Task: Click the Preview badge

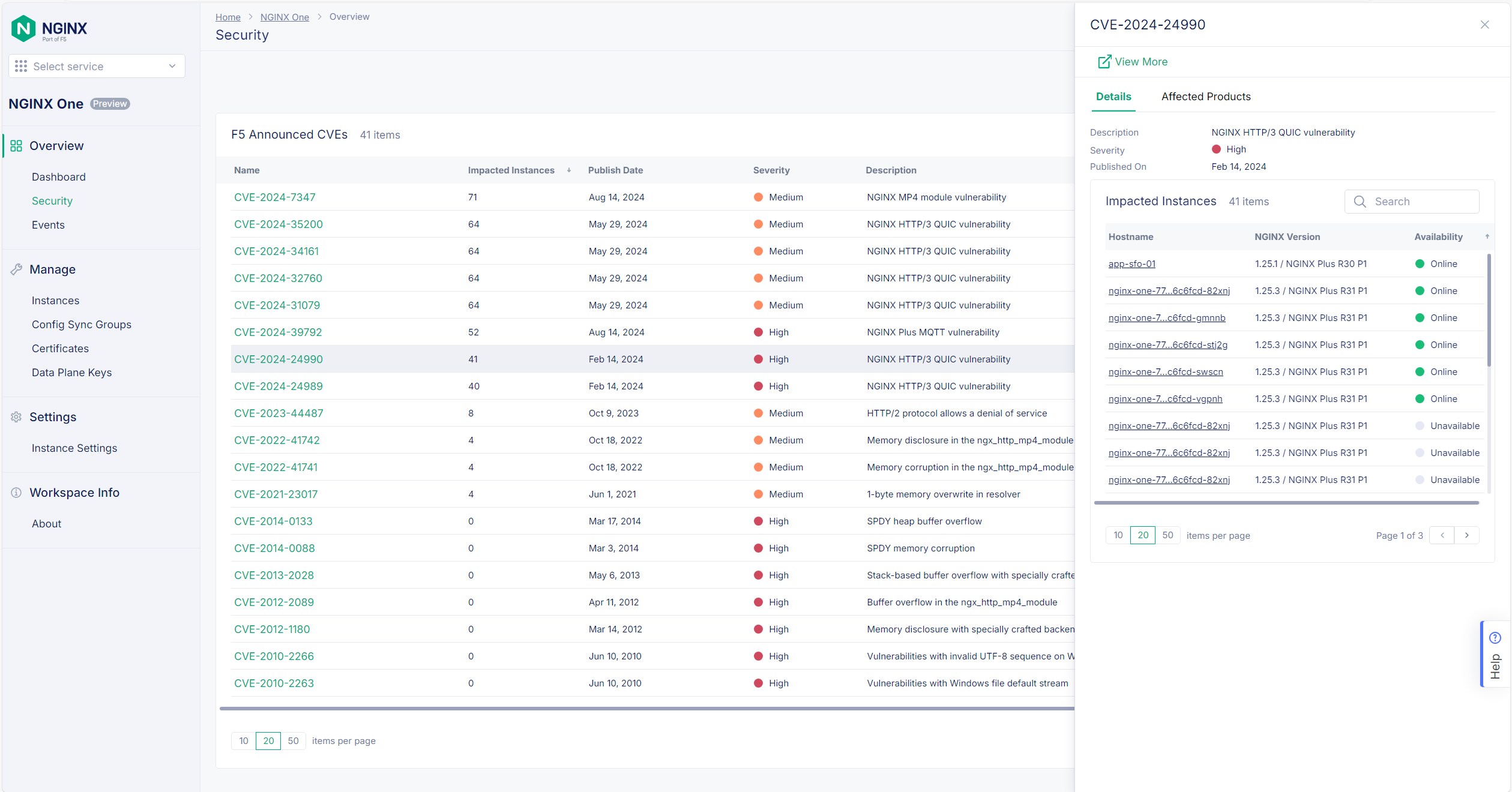Action: point(110,104)
